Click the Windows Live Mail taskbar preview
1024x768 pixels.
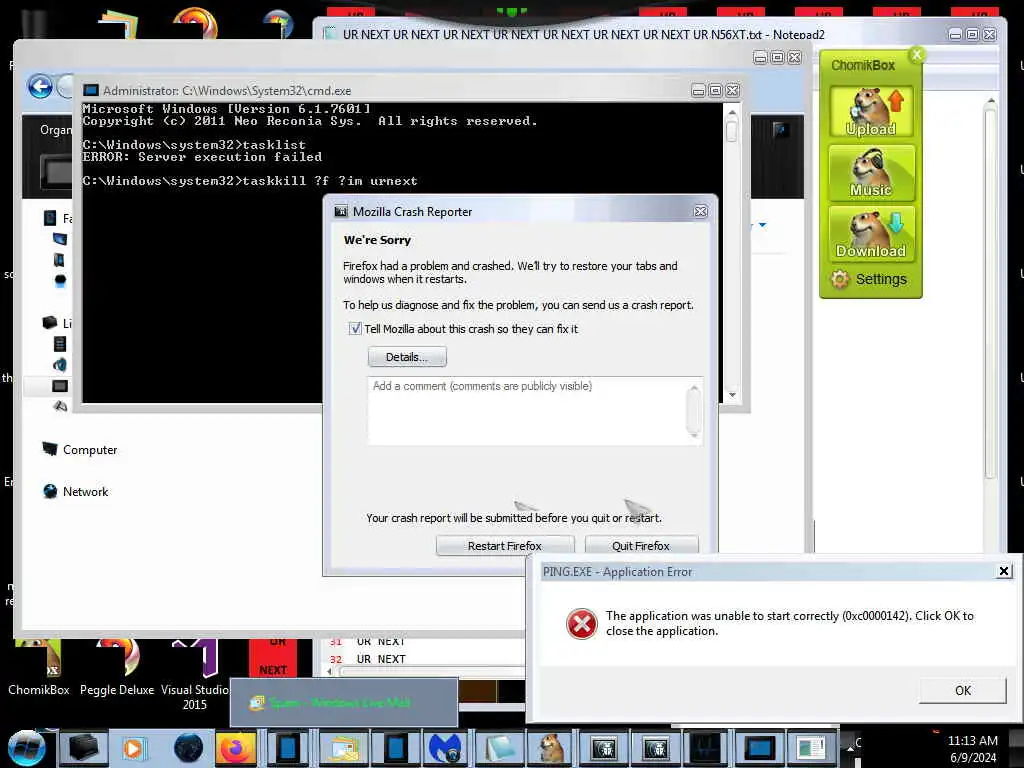344,702
